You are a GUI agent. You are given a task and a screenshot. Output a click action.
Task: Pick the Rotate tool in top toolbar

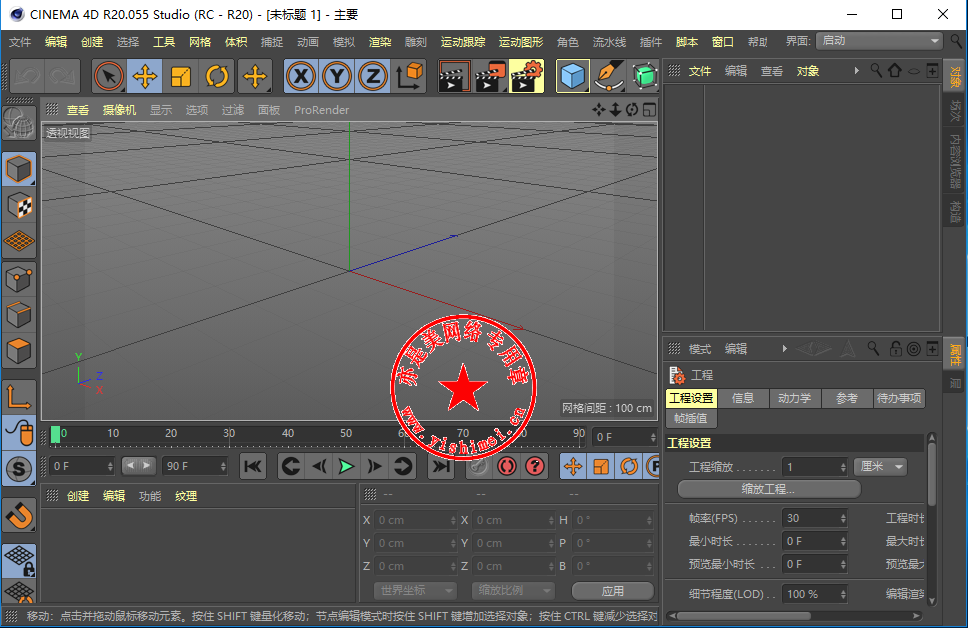pos(217,77)
